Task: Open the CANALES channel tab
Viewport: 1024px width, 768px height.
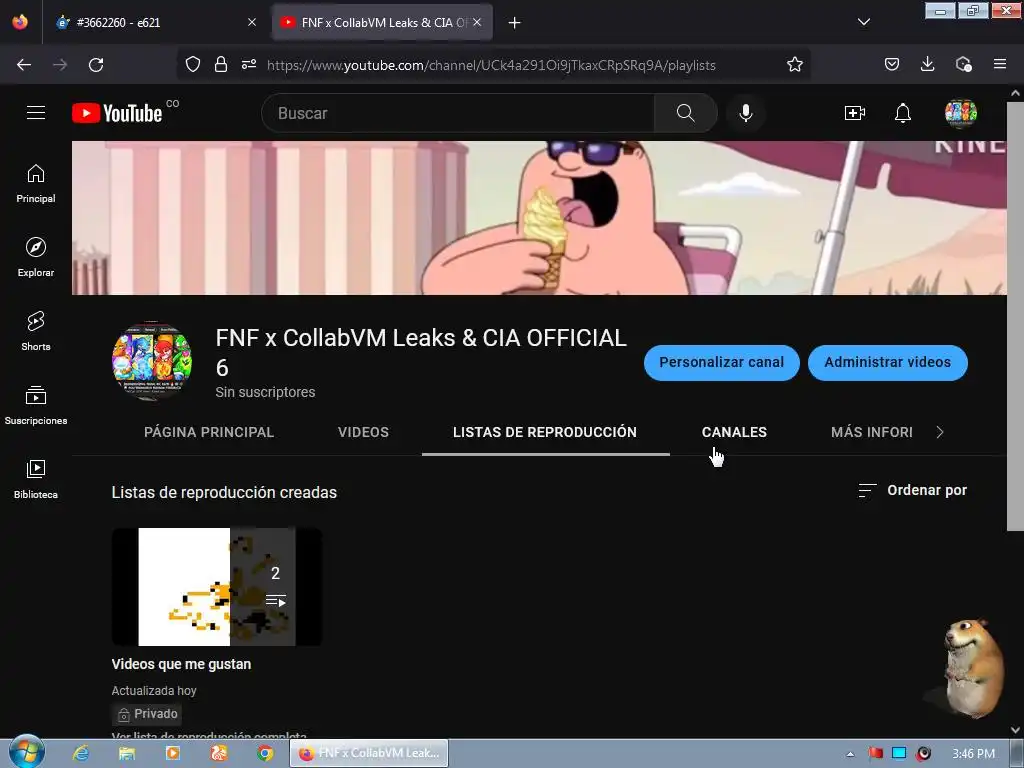Action: point(734,432)
